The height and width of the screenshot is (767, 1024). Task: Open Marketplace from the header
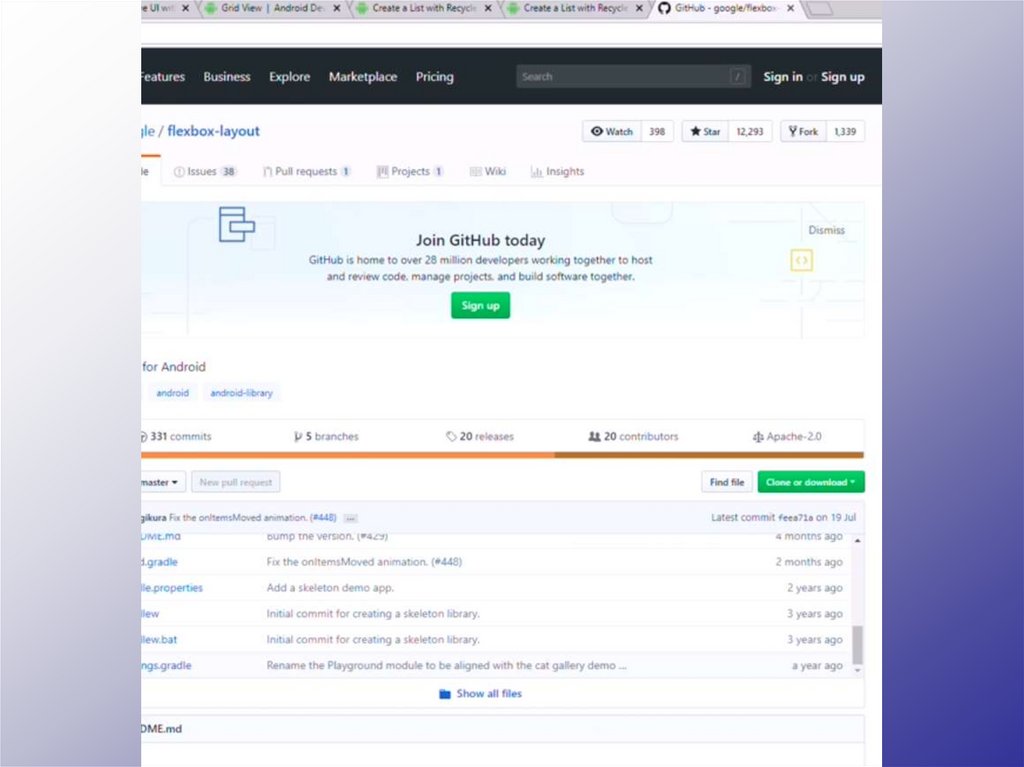[362, 76]
